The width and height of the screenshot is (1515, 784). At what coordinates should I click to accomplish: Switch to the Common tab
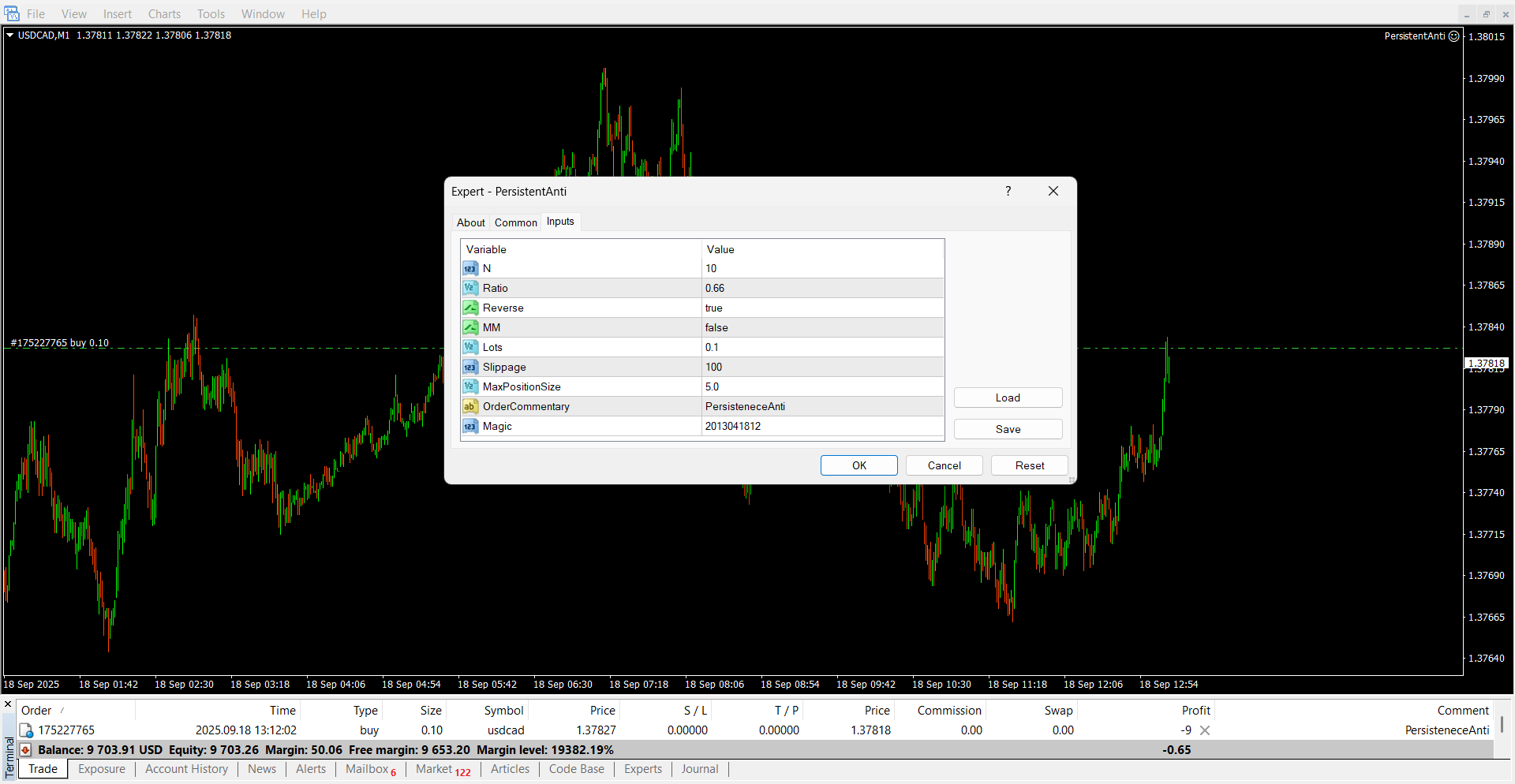tap(515, 223)
